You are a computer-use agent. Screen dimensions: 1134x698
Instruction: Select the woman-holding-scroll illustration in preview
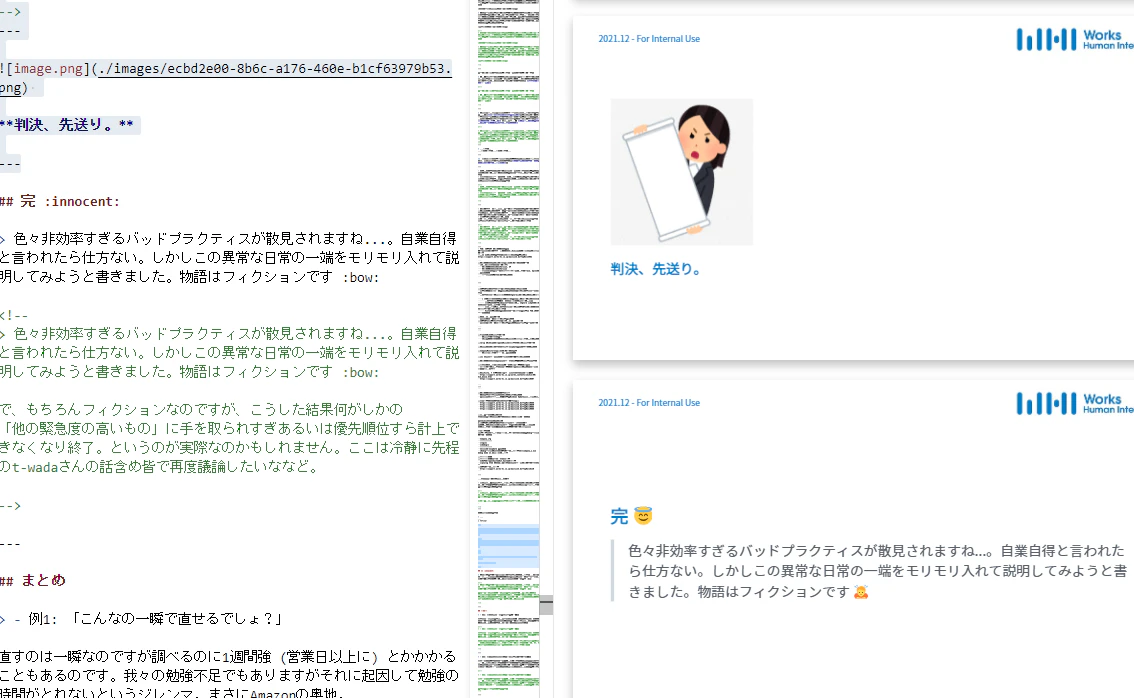click(681, 172)
